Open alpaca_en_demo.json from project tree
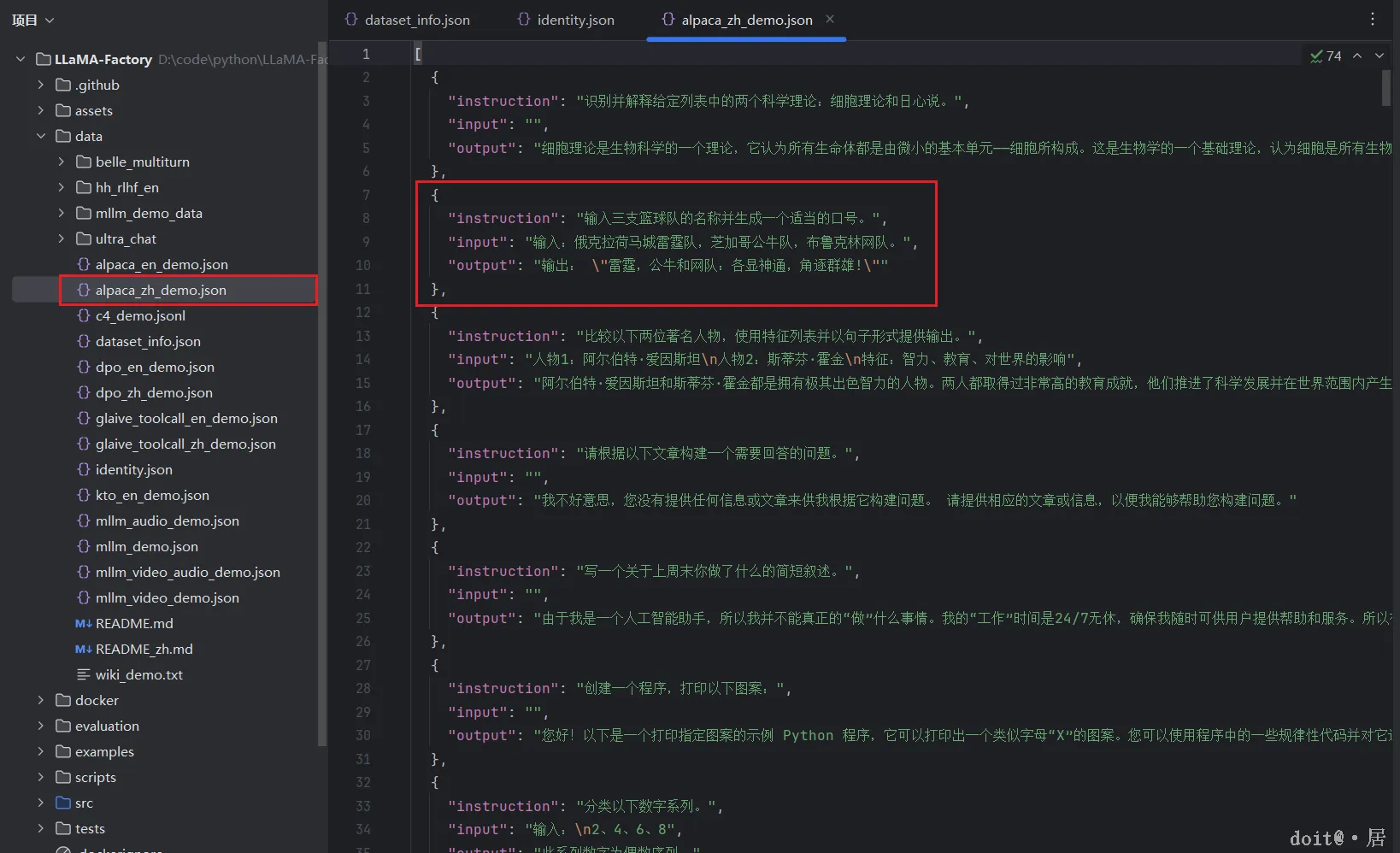 pos(162,264)
